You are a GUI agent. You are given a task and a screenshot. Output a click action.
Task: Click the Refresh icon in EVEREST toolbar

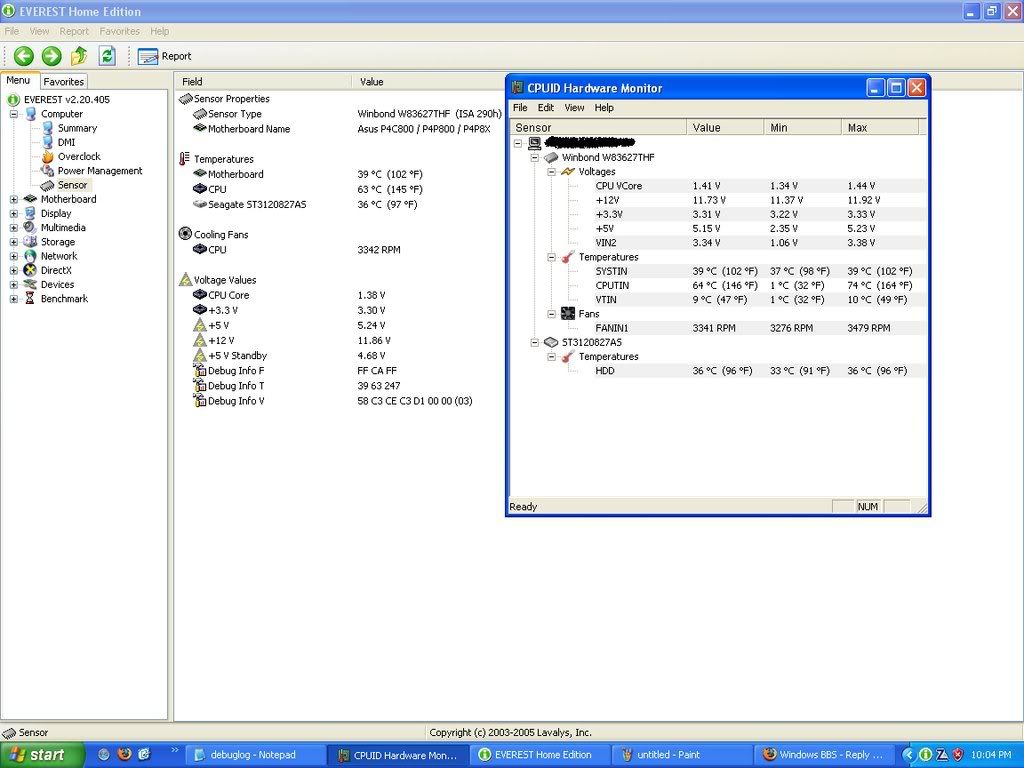pyautogui.click(x=107, y=56)
